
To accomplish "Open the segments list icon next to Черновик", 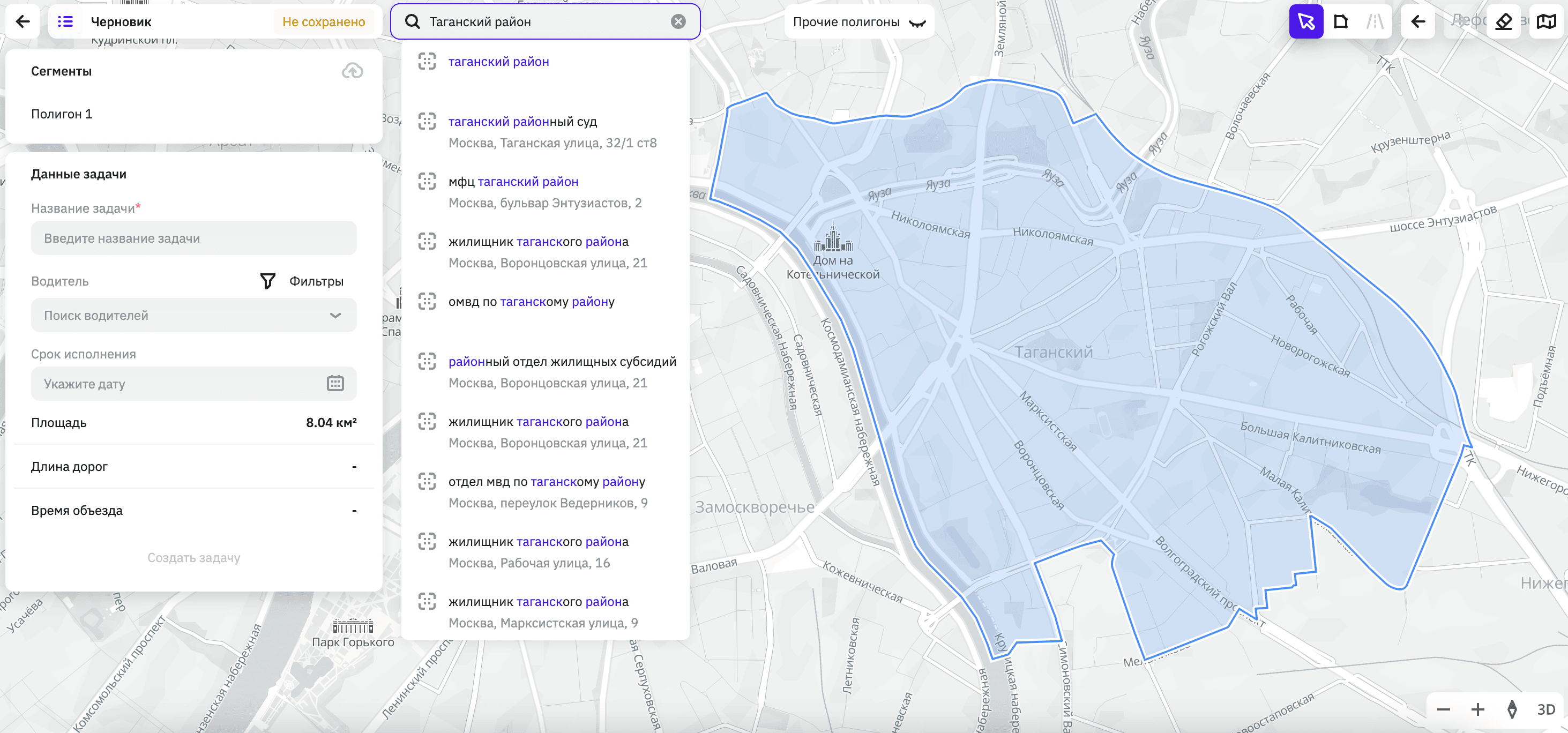I will [65, 21].
